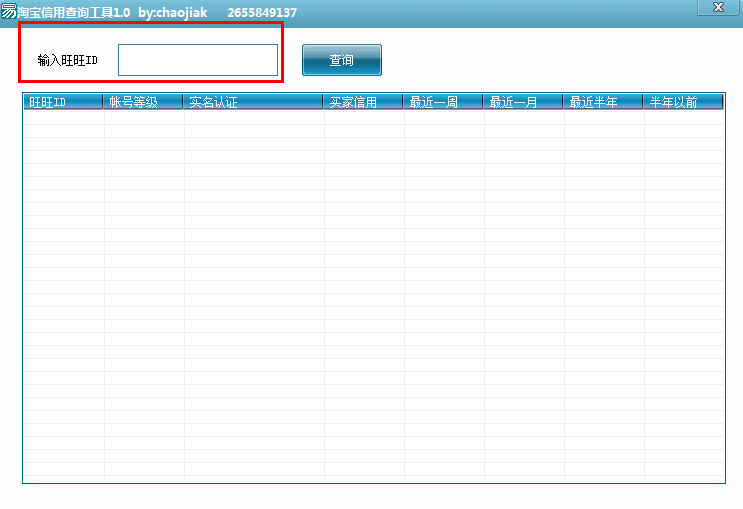Click the 旺旺ID input field

(x=198, y=60)
